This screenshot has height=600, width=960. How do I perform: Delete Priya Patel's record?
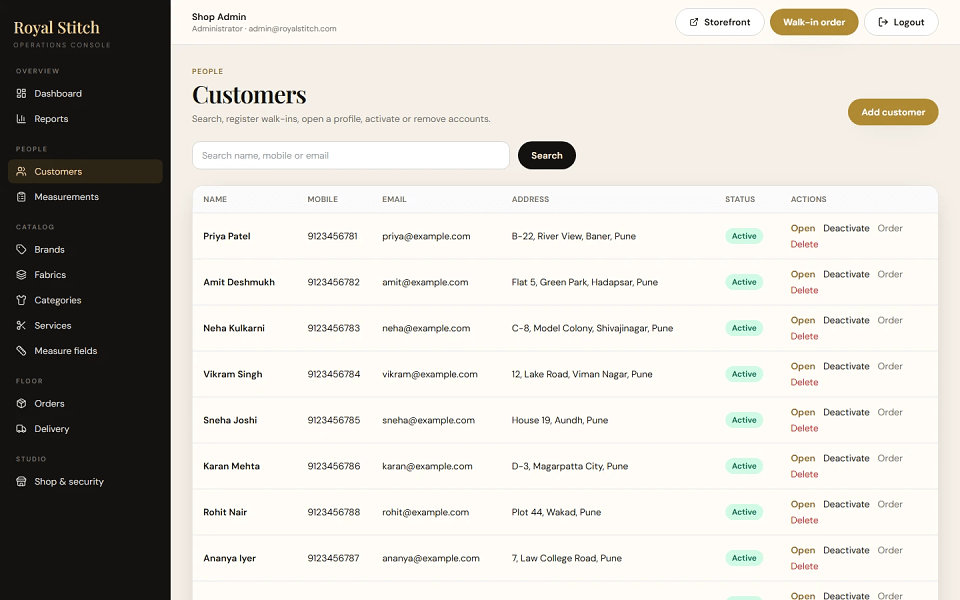click(804, 244)
